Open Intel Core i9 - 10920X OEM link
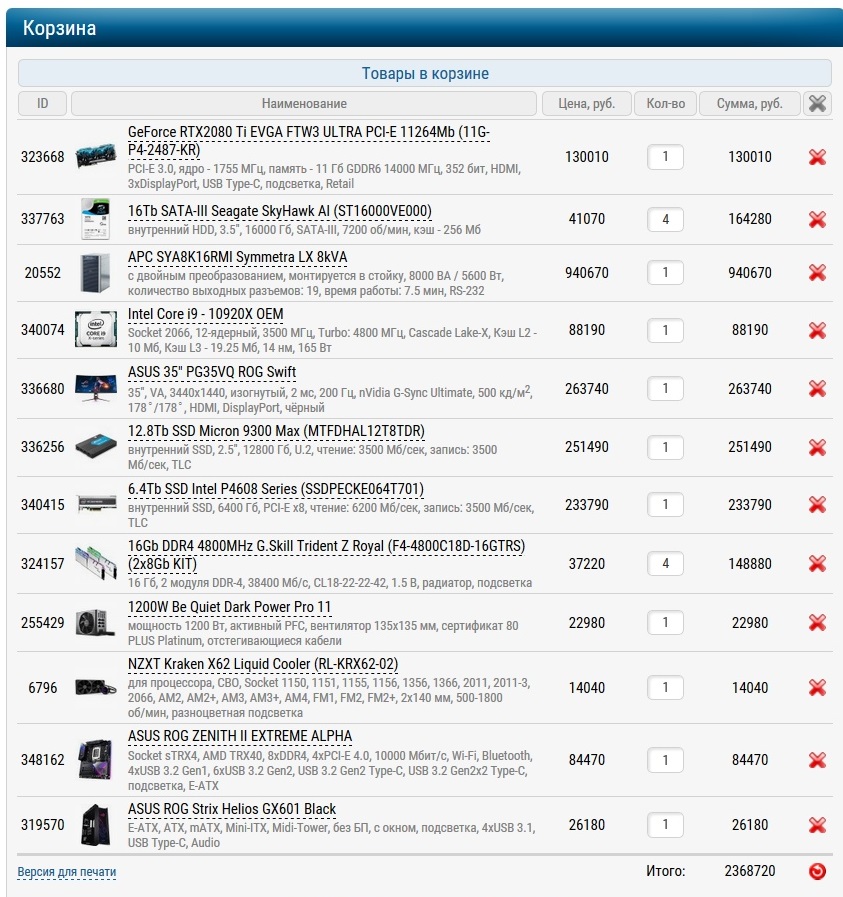 pyautogui.click(x=205, y=314)
